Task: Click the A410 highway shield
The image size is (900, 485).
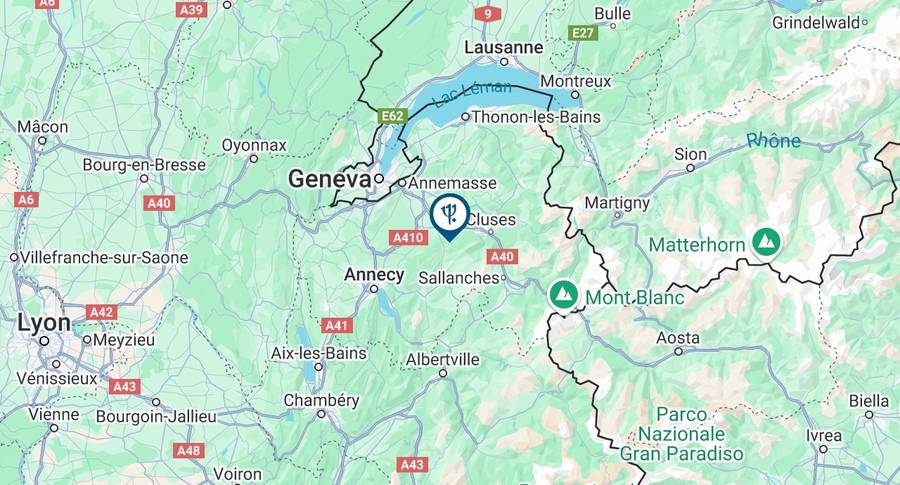Action: 408,238
